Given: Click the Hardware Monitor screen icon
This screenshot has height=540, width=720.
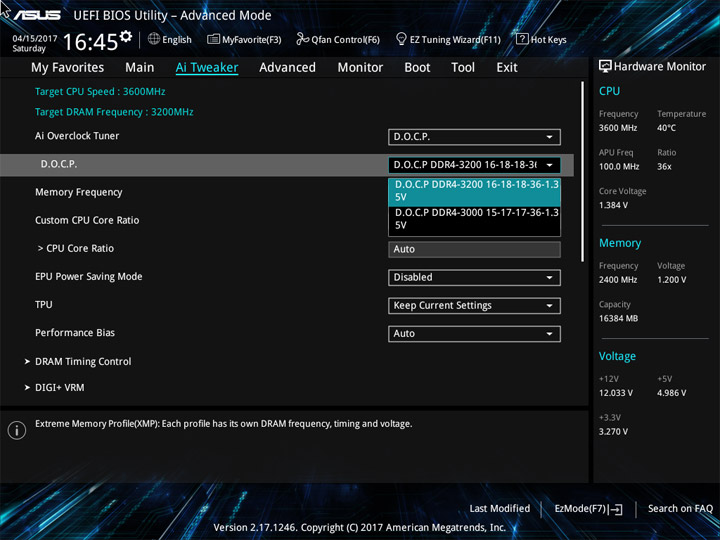Looking at the screenshot, I should pyautogui.click(x=605, y=66).
